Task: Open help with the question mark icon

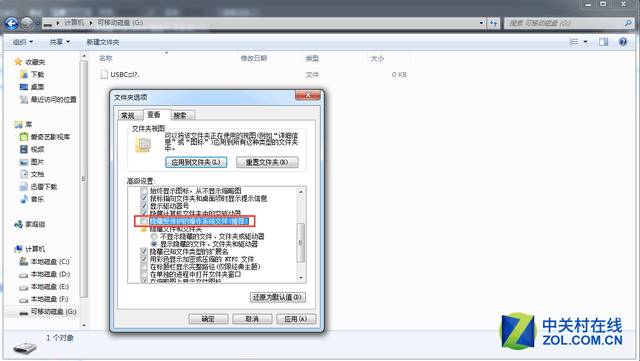Action: pyautogui.click(x=623, y=42)
